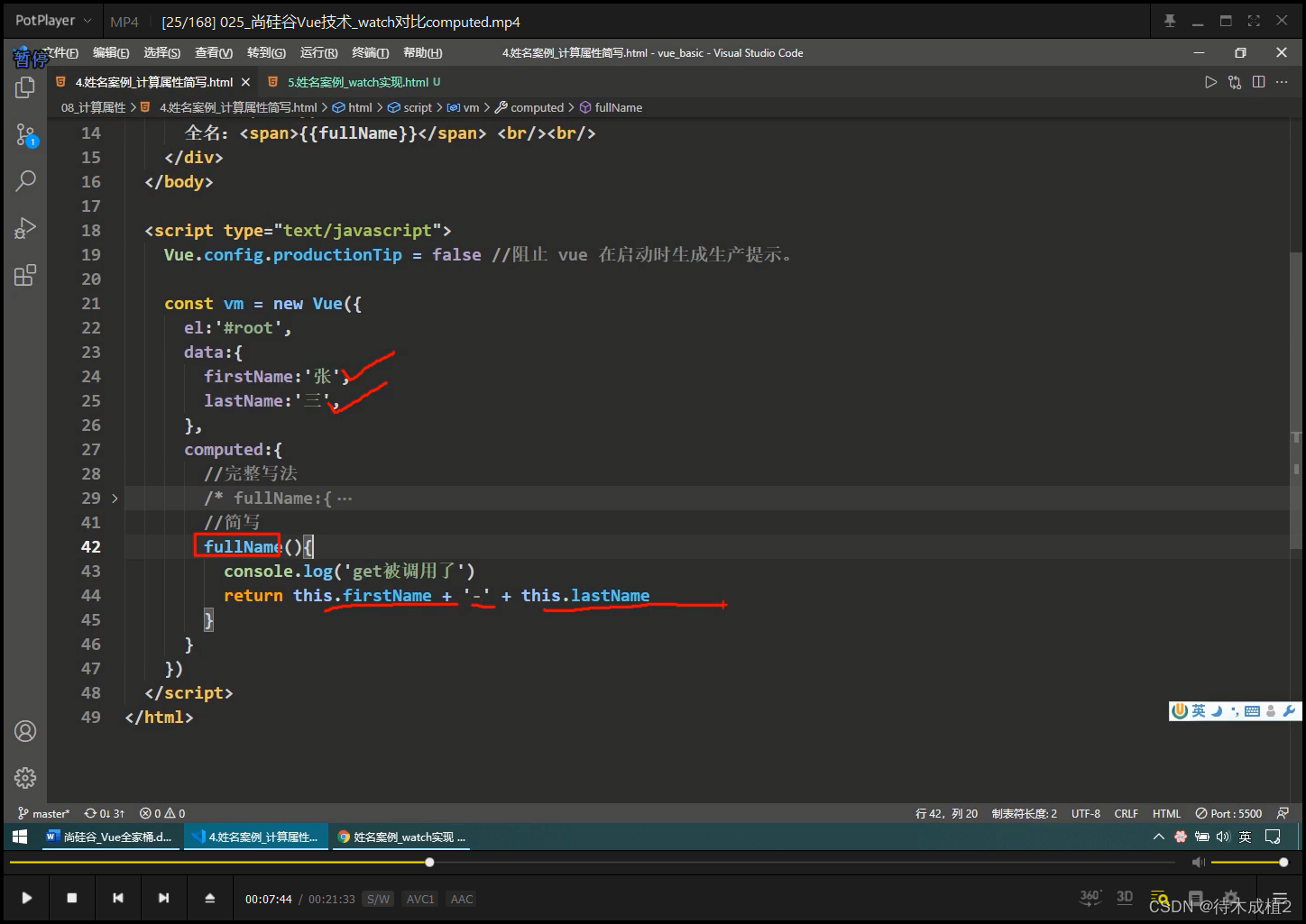Click the UTF-8 encoding selector
The width and height of the screenshot is (1306, 924).
pyautogui.click(x=1086, y=813)
